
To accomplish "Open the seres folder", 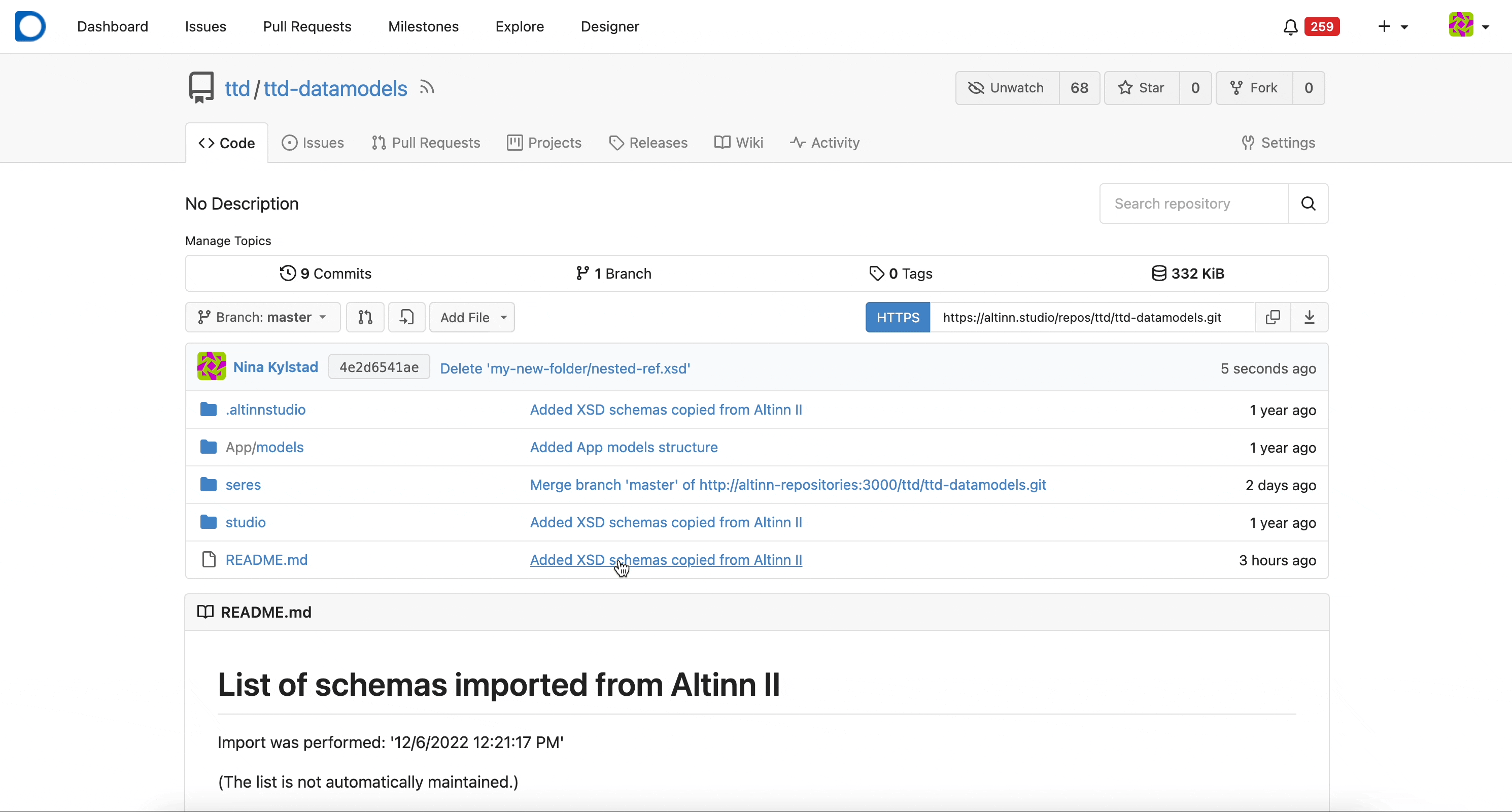I will tap(243, 485).
